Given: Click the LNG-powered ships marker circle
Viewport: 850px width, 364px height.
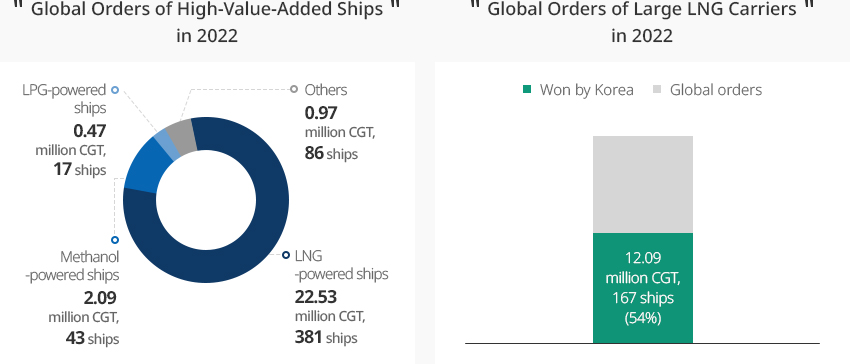Looking at the screenshot, I should [x=286, y=255].
